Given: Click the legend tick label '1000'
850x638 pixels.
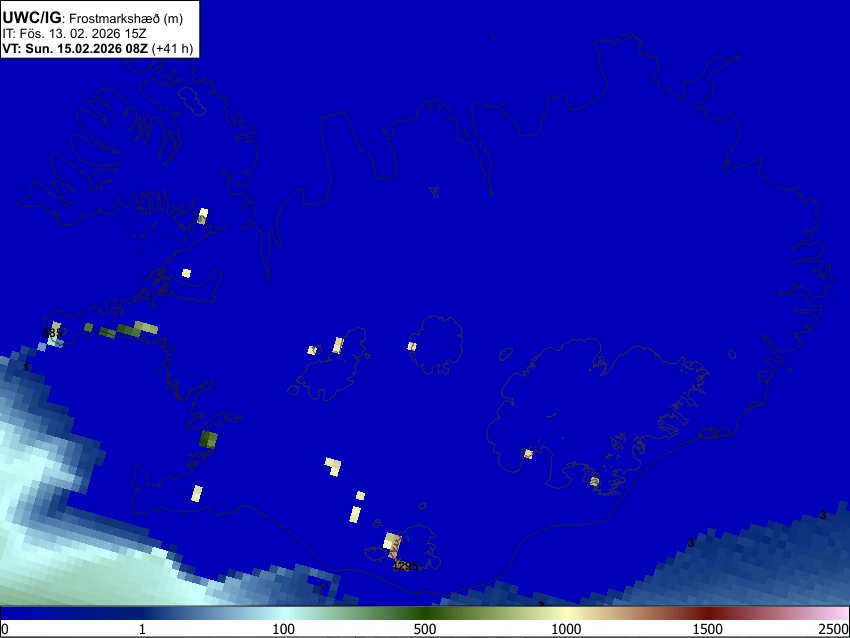Looking at the screenshot, I should point(566,629).
